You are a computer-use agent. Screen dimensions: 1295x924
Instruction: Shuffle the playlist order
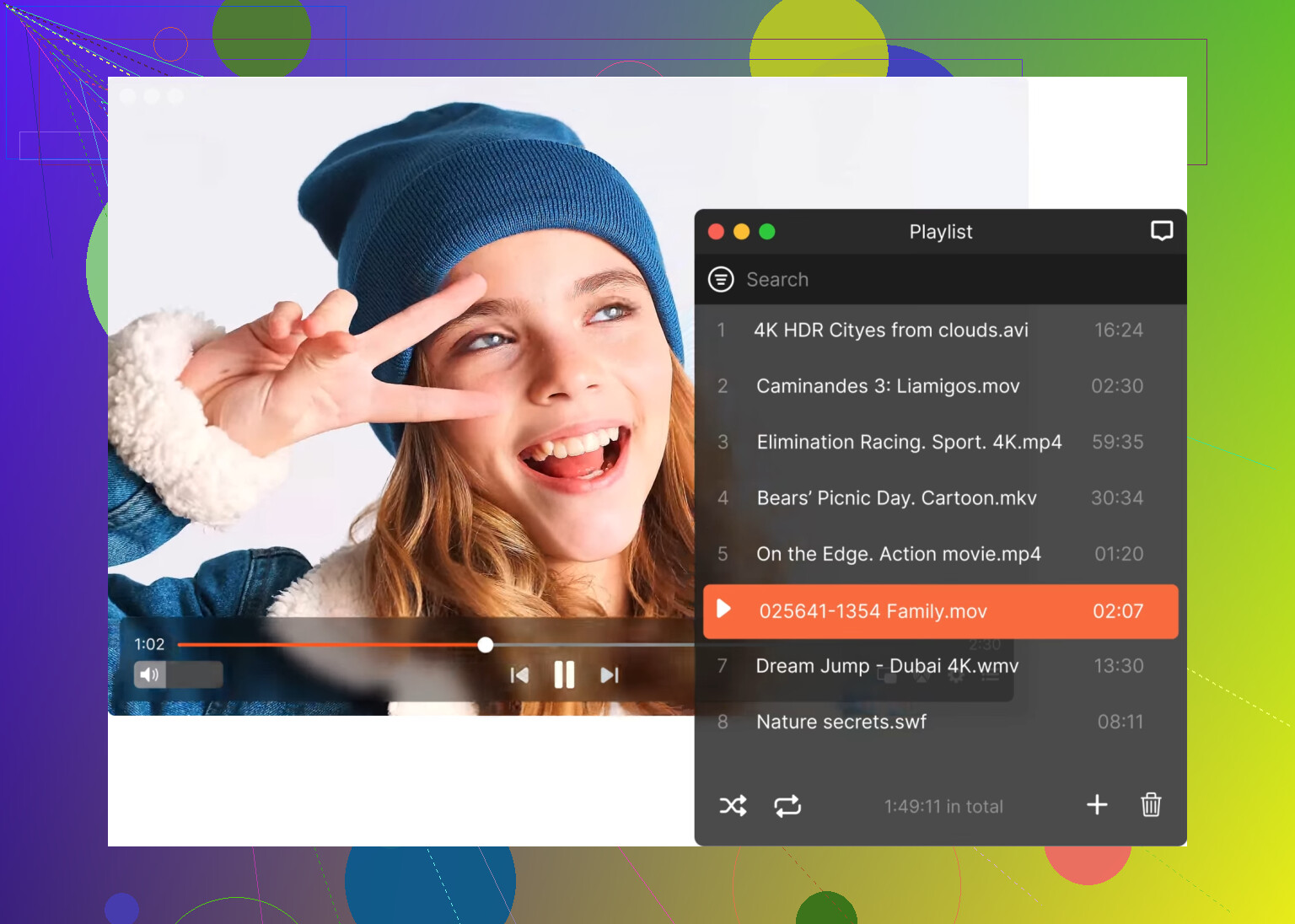[x=733, y=806]
